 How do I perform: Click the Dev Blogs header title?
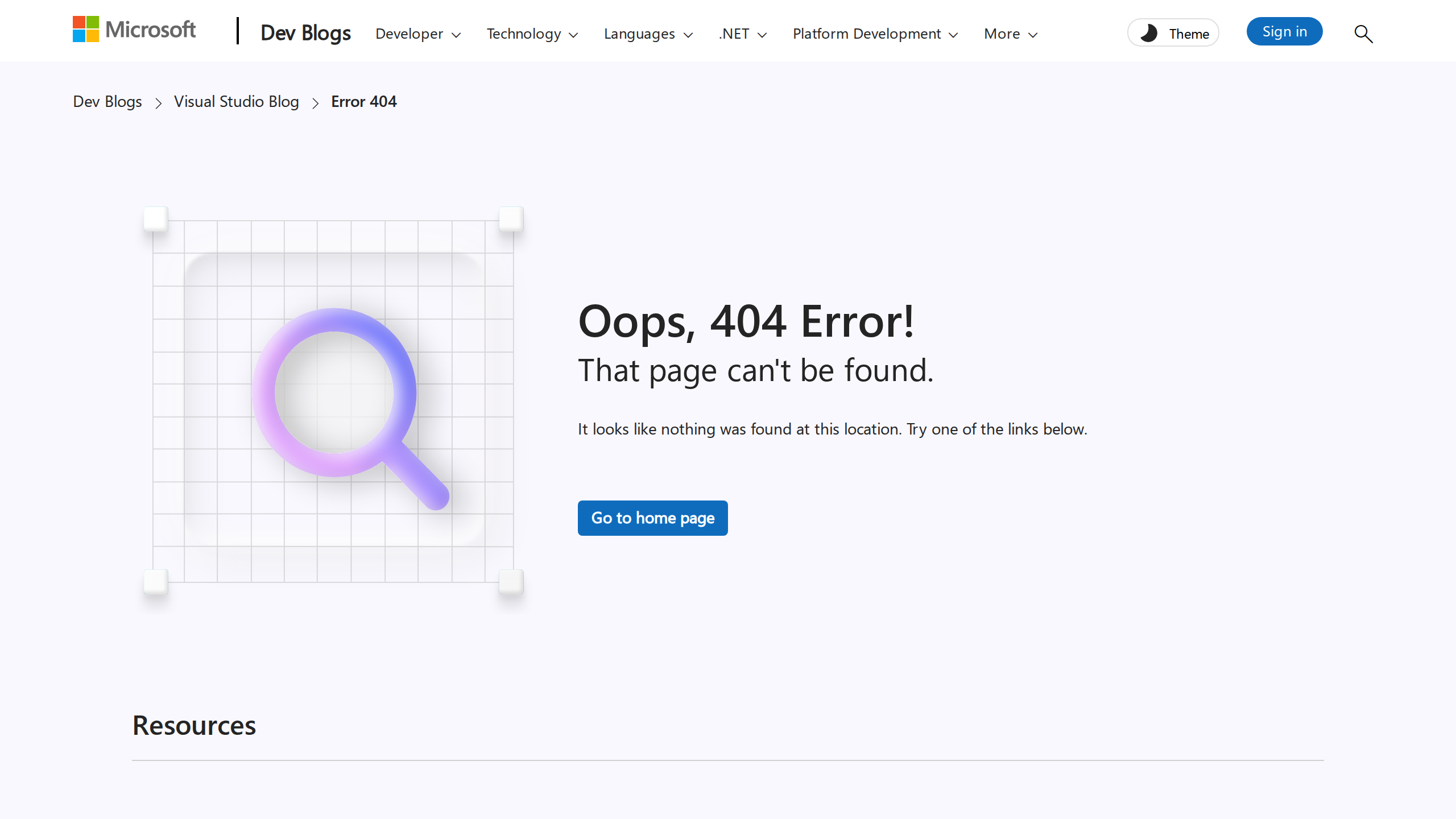point(305,33)
